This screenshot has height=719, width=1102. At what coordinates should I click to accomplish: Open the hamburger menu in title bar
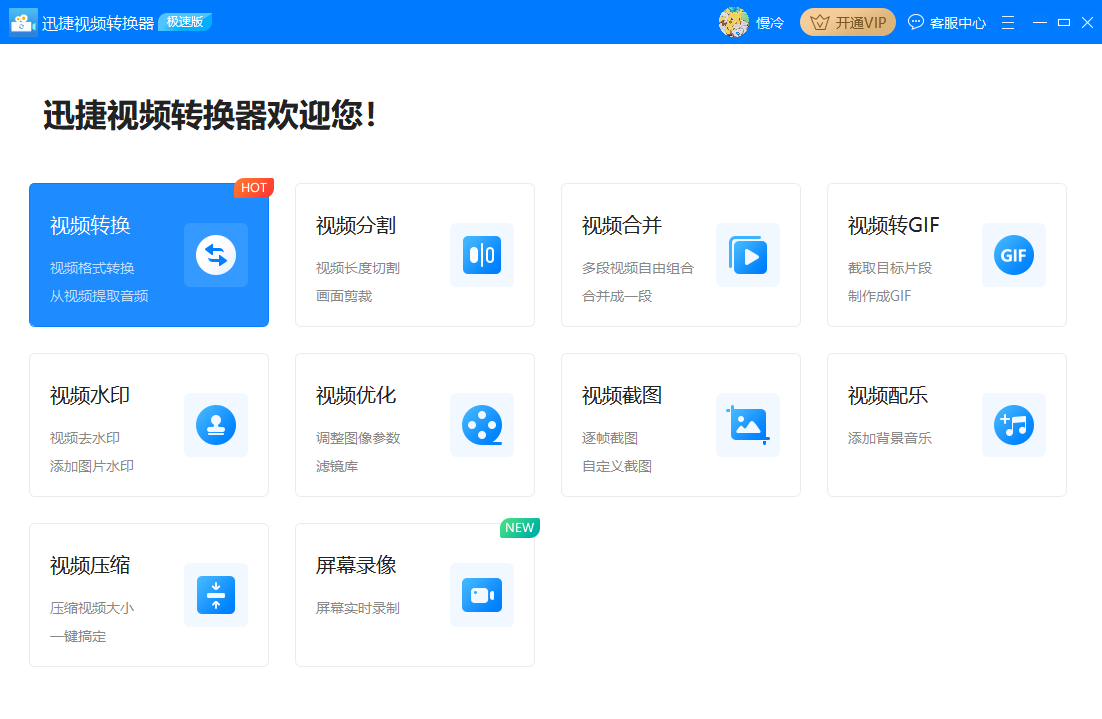click(1007, 21)
